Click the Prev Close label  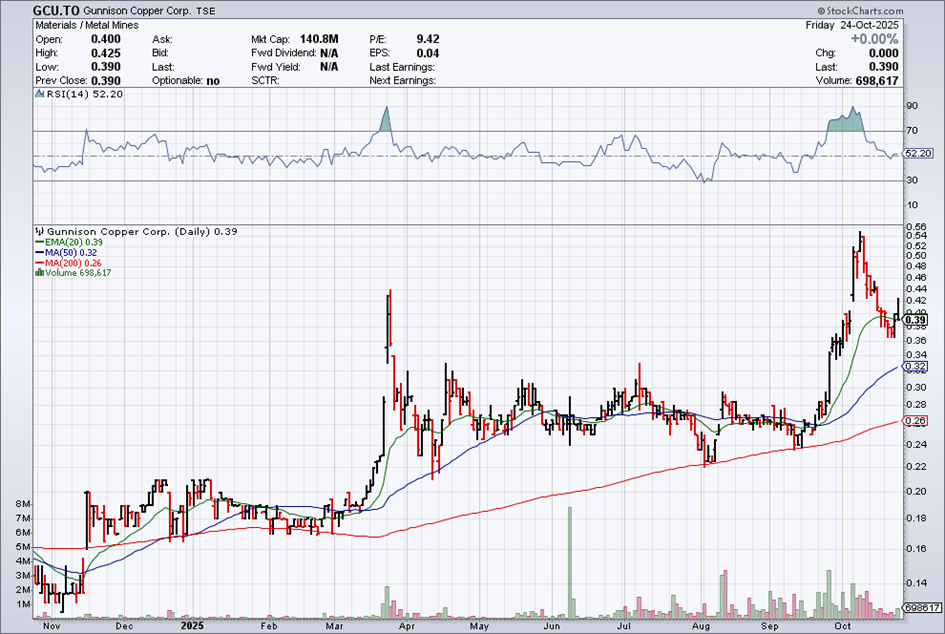coord(61,81)
